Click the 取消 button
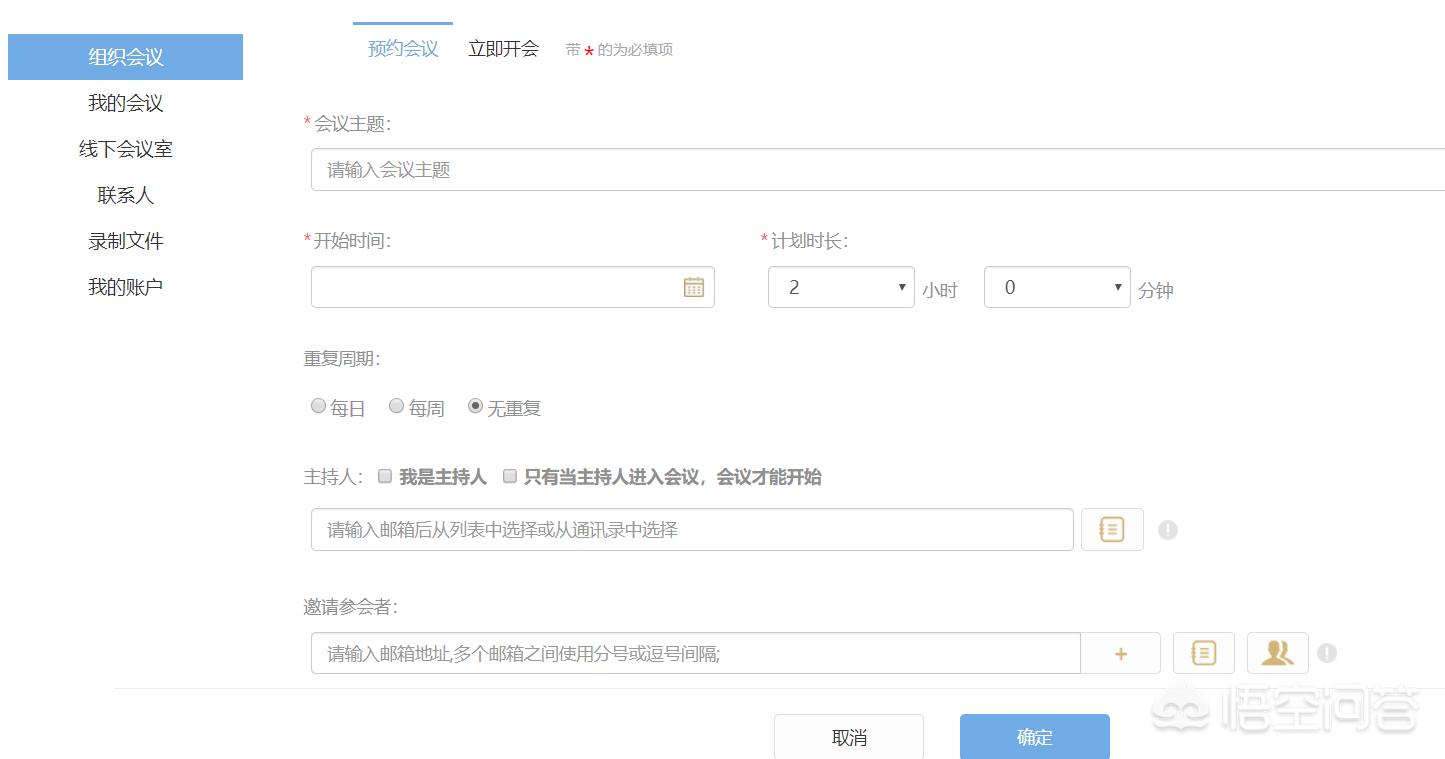This screenshot has height=759, width=1445. [x=849, y=737]
